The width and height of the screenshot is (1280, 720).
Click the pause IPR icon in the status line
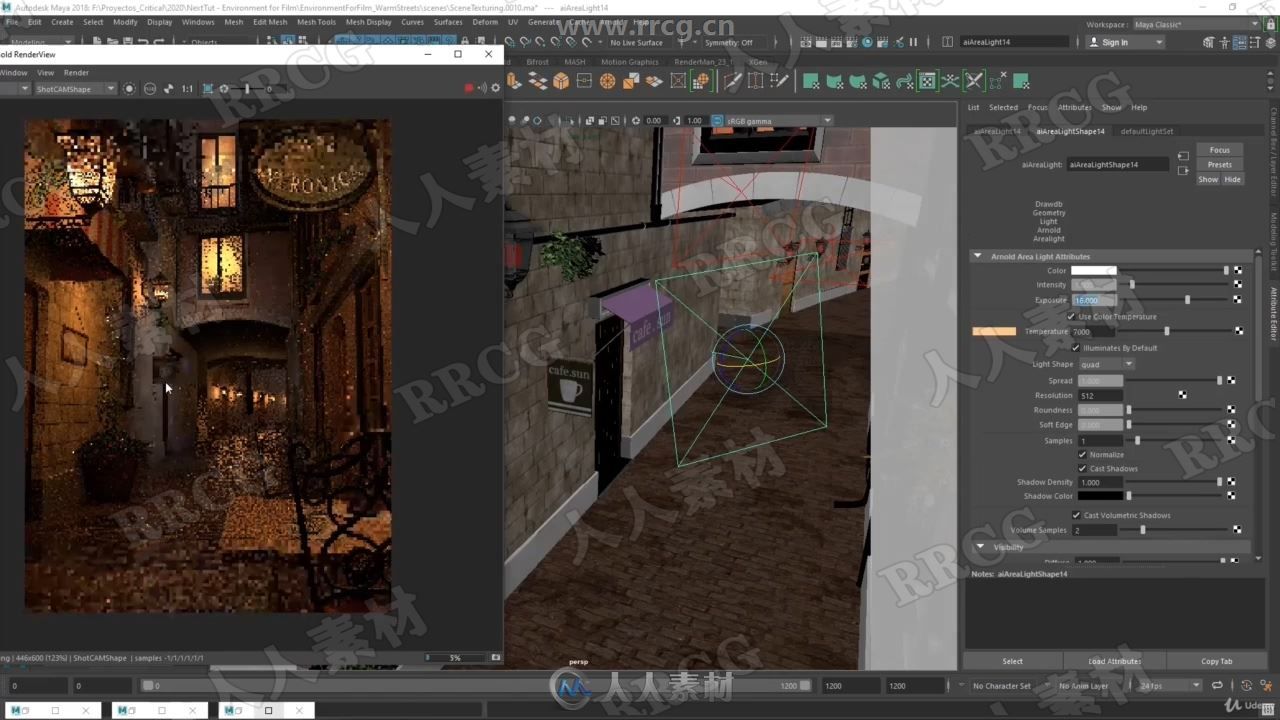(913, 42)
